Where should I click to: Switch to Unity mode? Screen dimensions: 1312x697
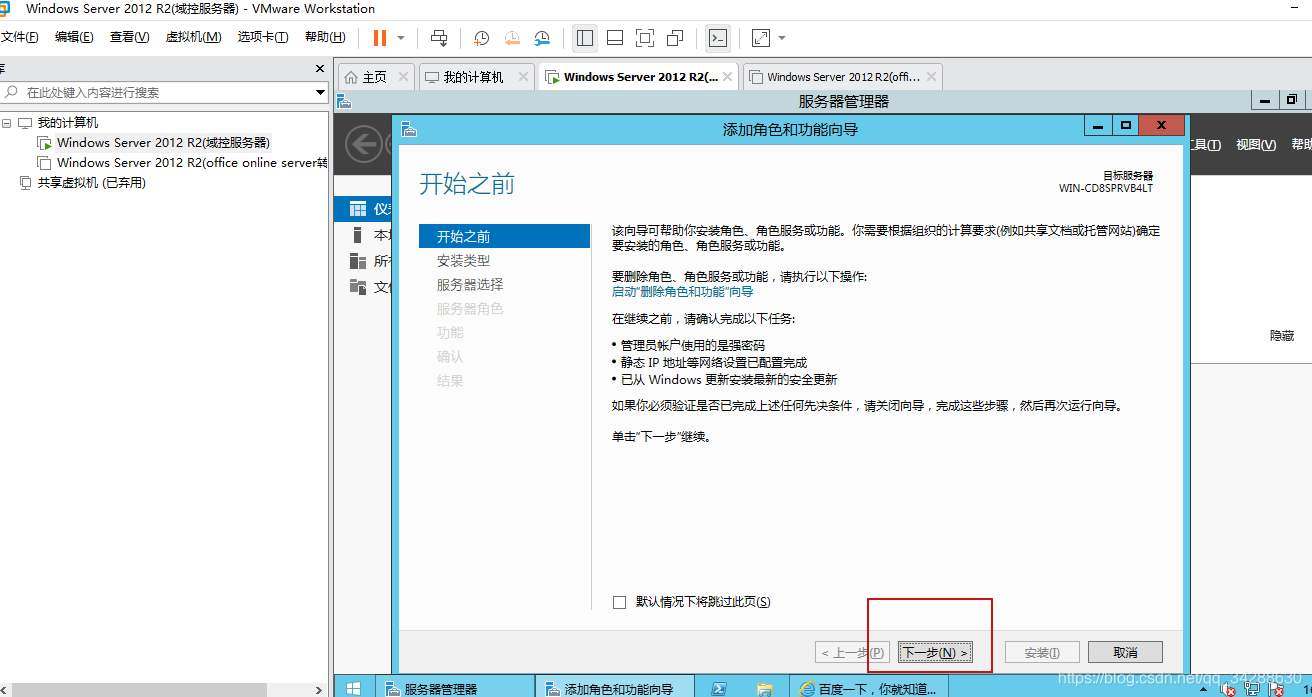tap(675, 38)
